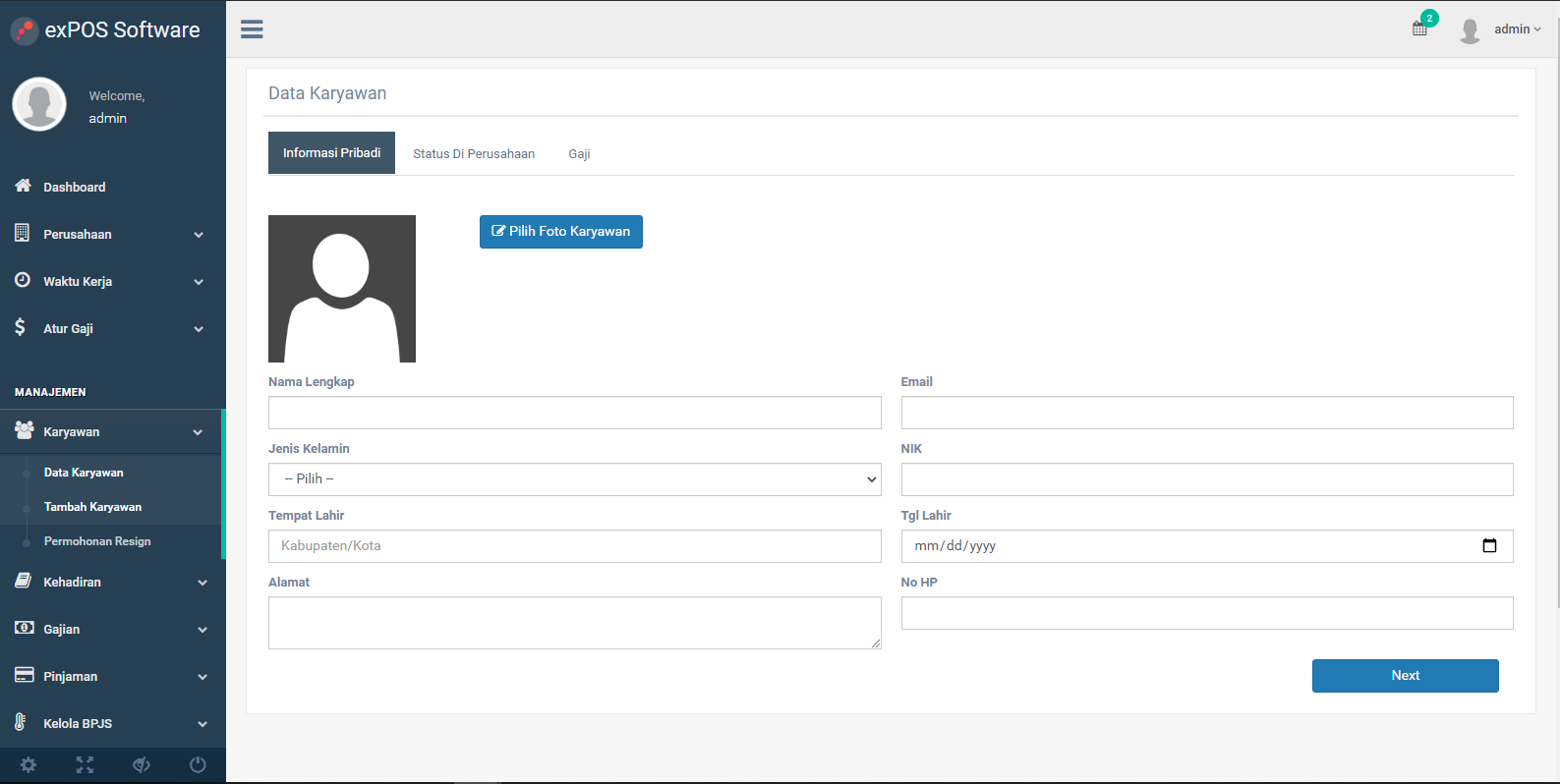Image resolution: width=1560 pixels, height=784 pixels.
Task: Click the Waktu Kerja clock icon
Action: click(x=22, y=280)
